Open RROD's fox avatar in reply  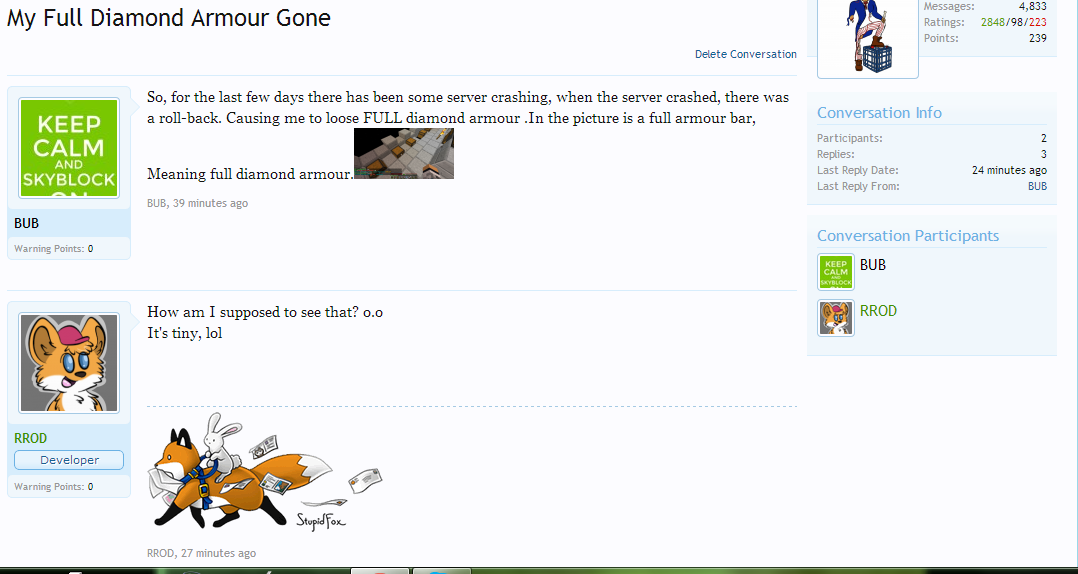click(x=69, y=363)
